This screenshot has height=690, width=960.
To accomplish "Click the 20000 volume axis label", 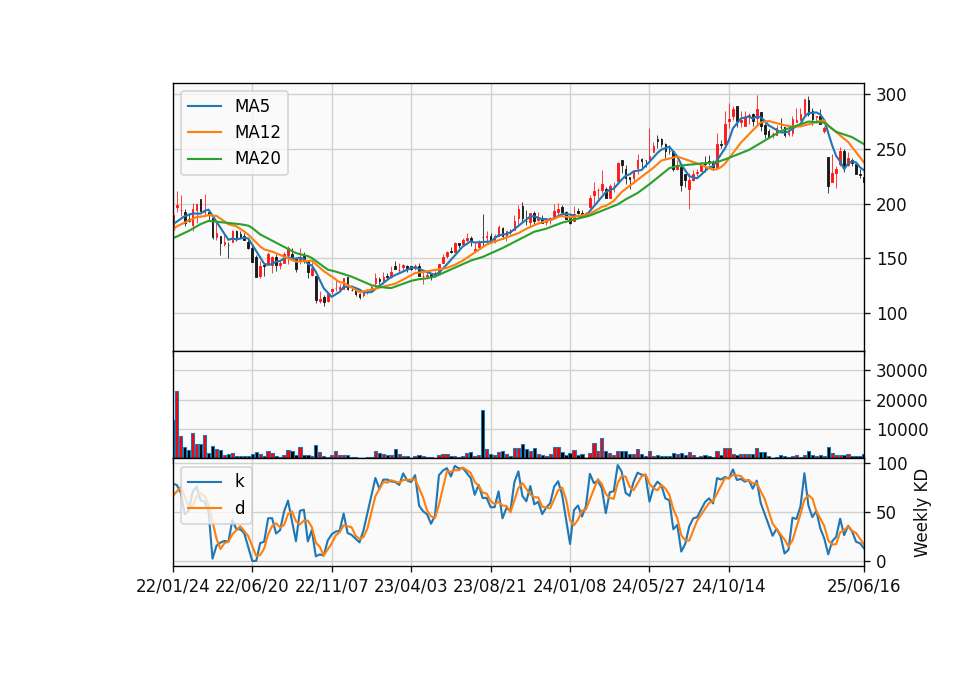I will [x=901, y=401].
